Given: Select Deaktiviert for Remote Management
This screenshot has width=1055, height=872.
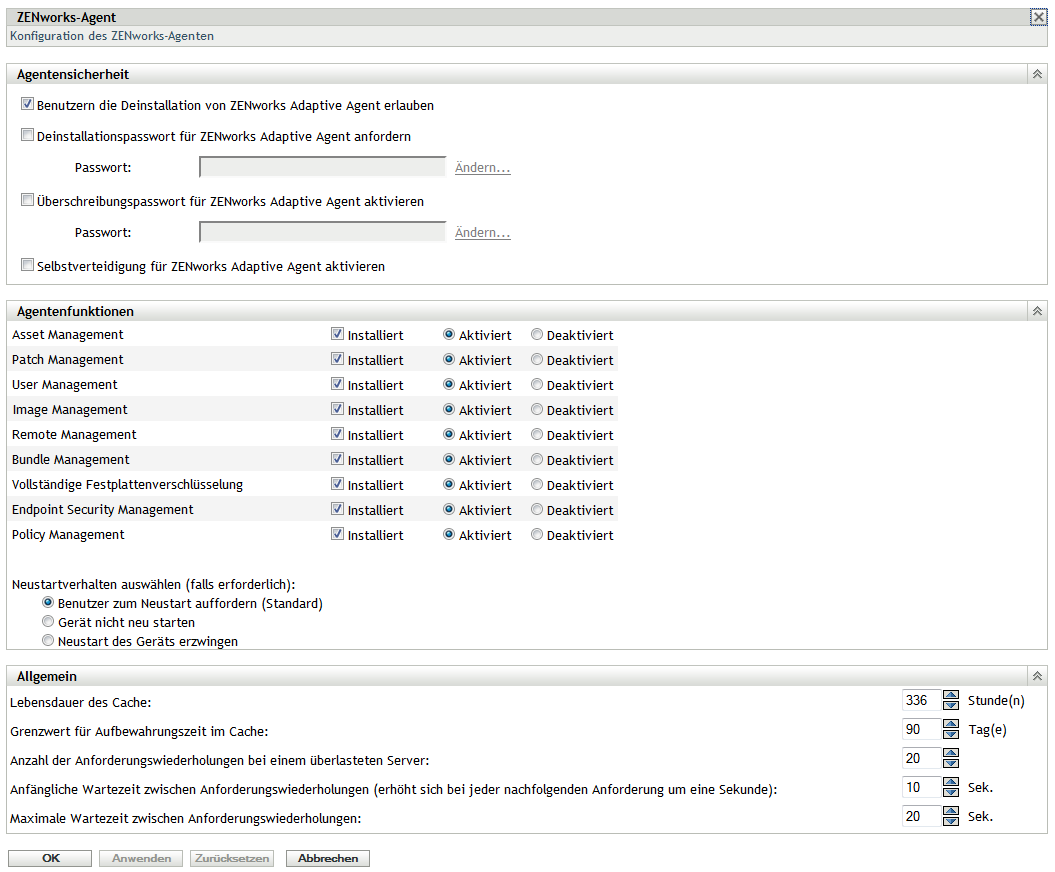Looking at the screenshot, I should (x=536, y=434).
